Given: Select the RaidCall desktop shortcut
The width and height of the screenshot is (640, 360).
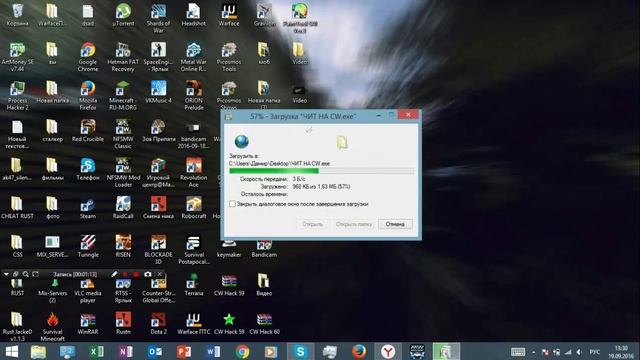Looking at the screenshot, I should (x=123, y=208).
